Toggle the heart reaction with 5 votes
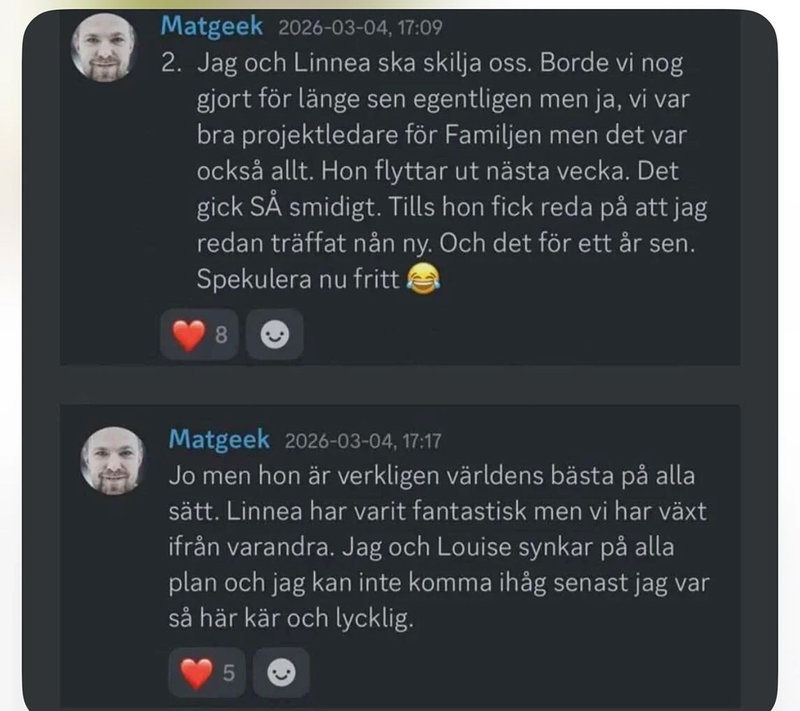This screenshot has width=800, height=711. point(207,673)
